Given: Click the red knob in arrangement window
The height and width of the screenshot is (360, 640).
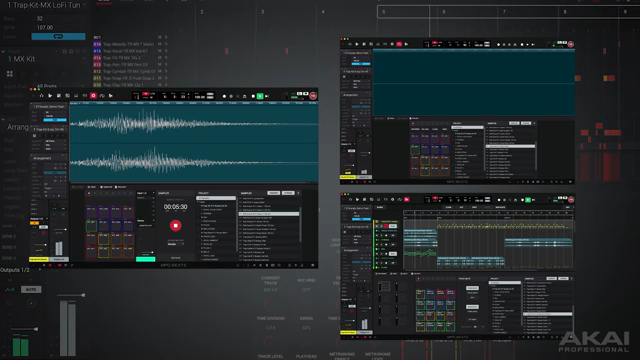Looking at the screenshot, I should [x=571, y=200].
